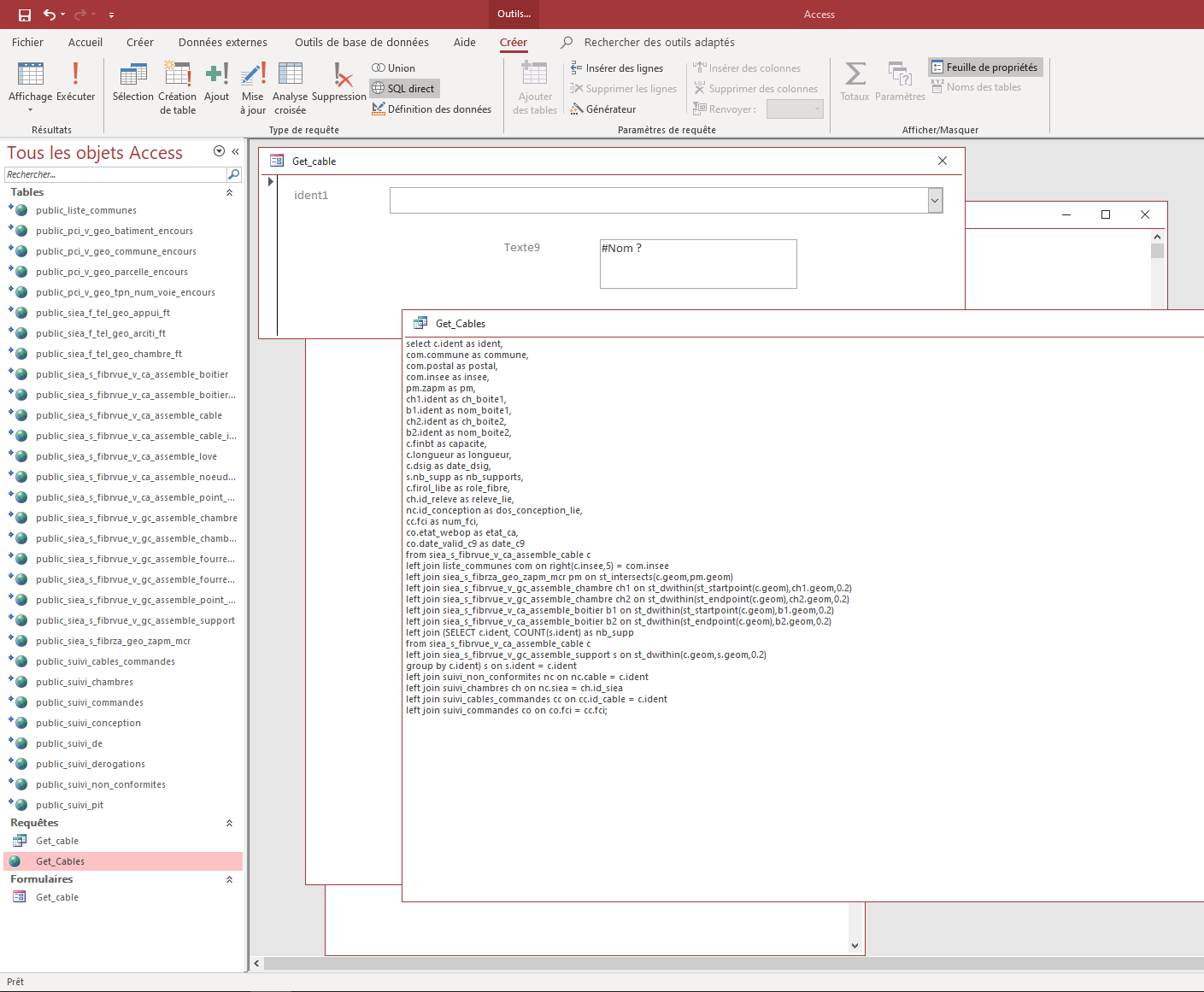Choose Analyse croisée query type

click(291, 87)
